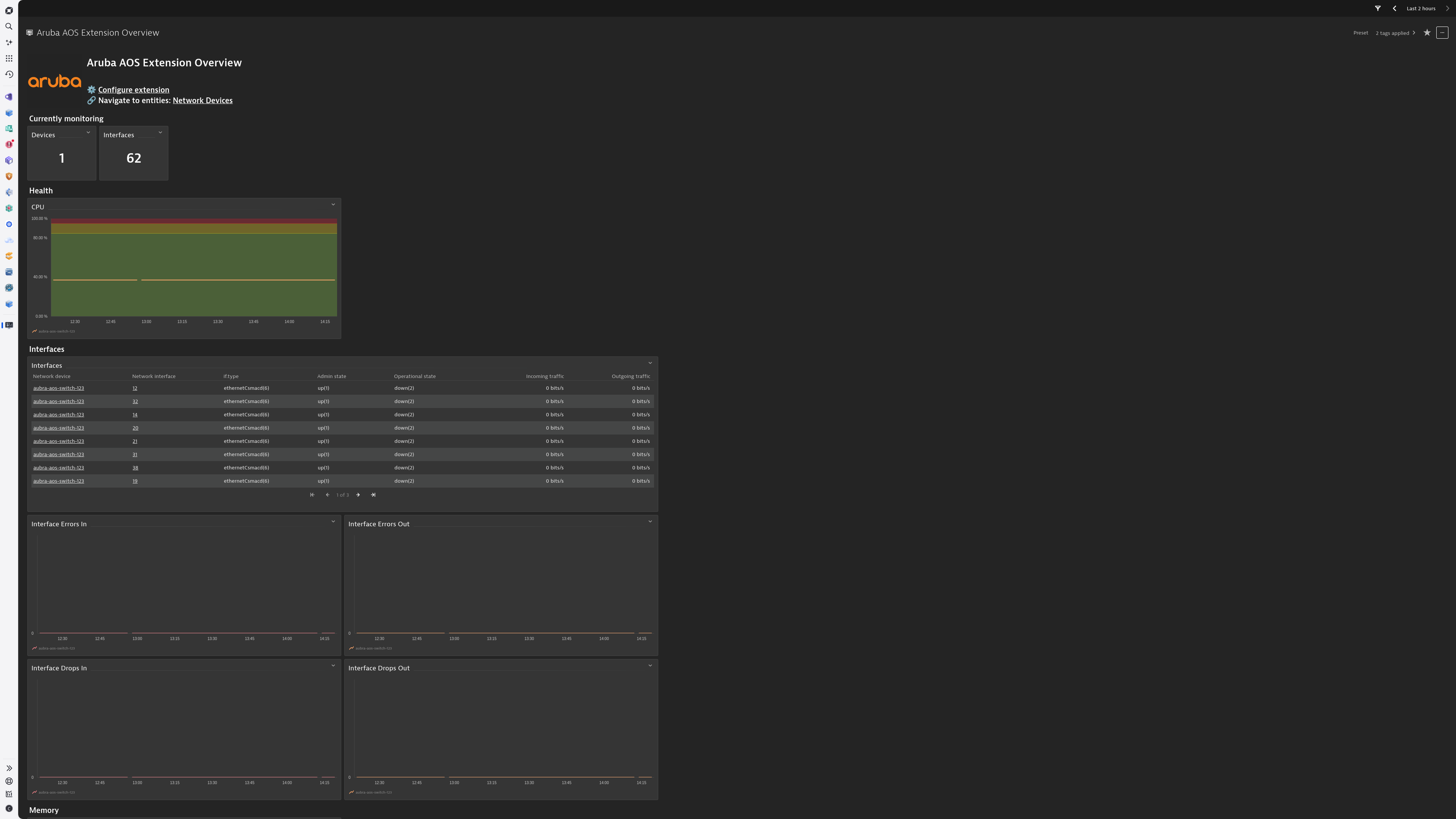The image size is (1456, 819).
Task: Open the Davis AI sparkle icon
Action: coord(9,42)
